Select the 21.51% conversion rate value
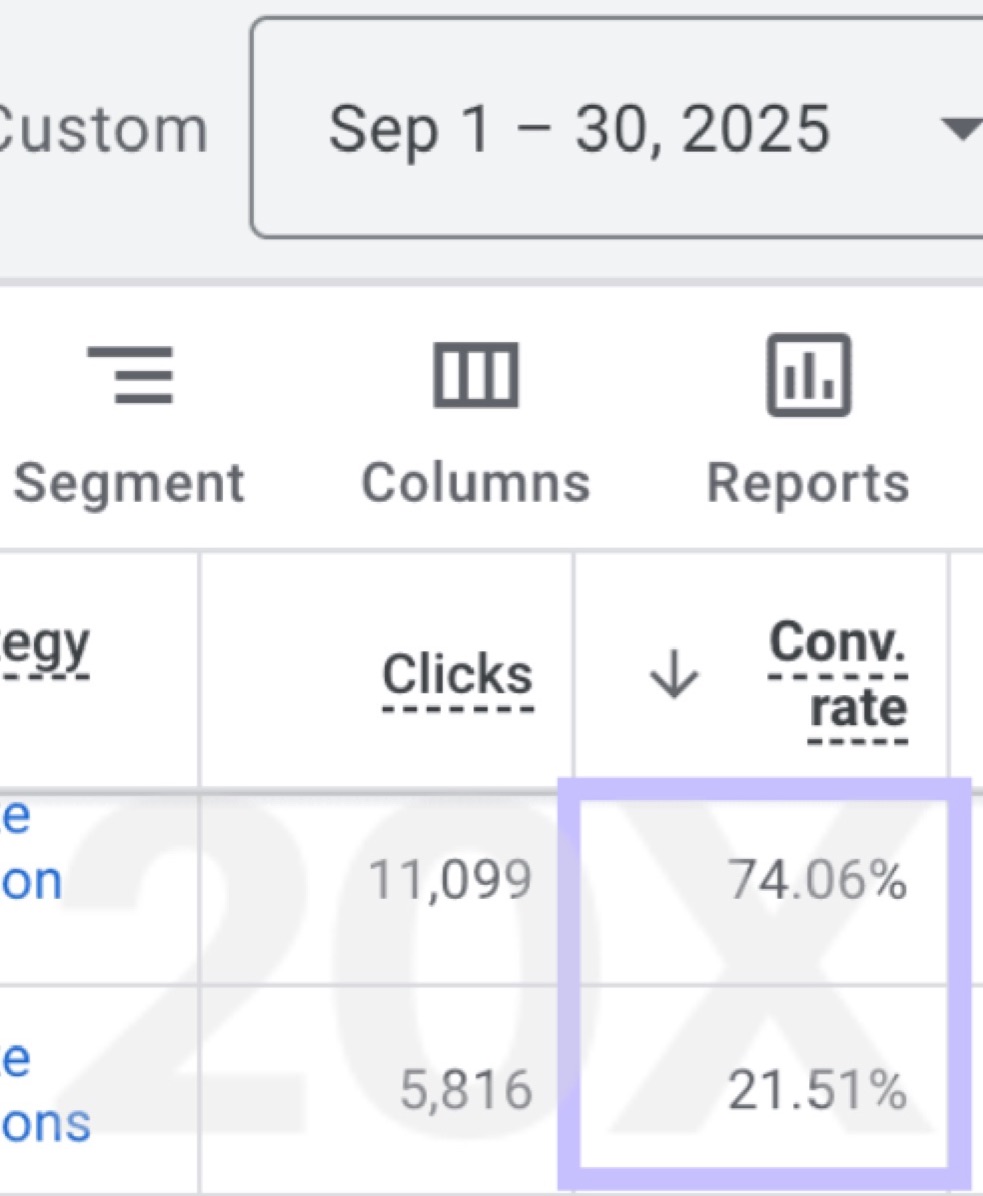Viewport: 983px width, 1196px height. click(817, 1090)
